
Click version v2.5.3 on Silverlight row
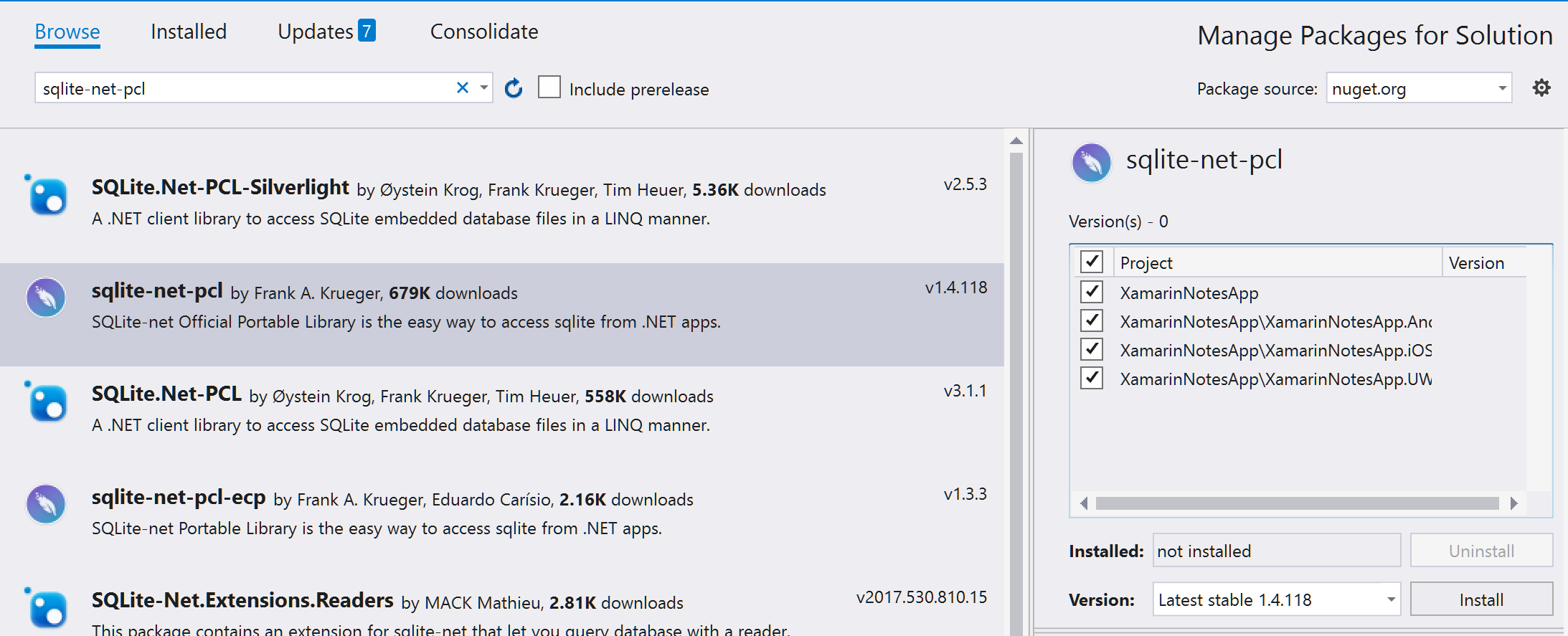click(x=965, y=184)
